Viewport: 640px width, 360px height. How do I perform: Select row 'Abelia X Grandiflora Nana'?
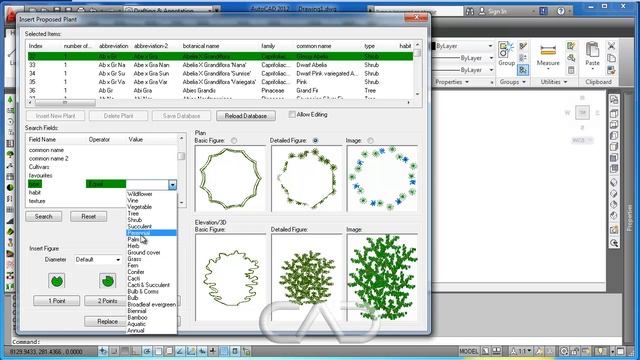(x=220, y=65)
